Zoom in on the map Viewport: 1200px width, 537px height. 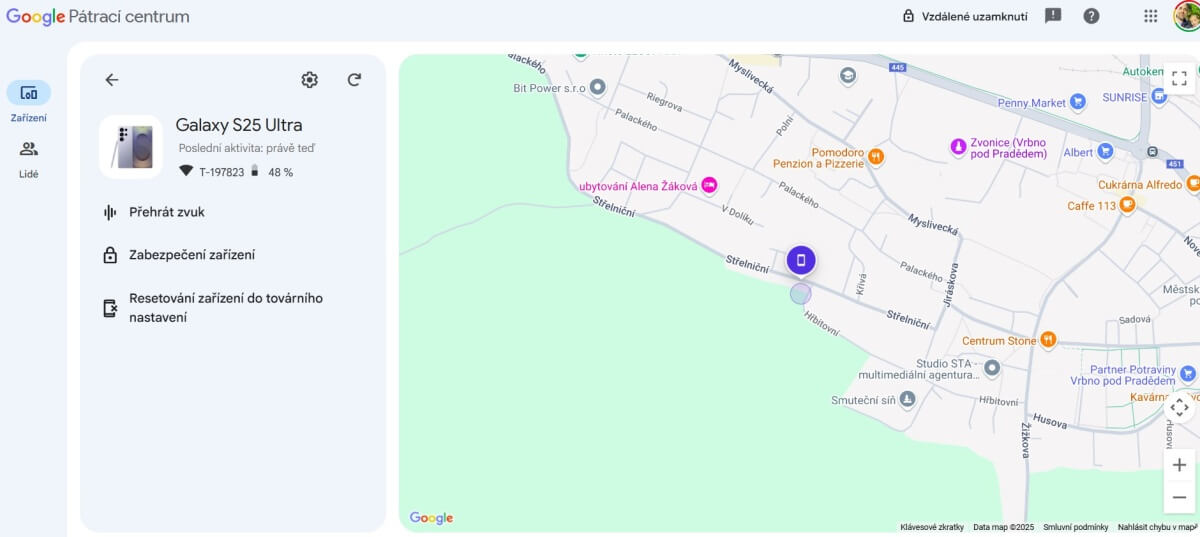pos(1179,465)
